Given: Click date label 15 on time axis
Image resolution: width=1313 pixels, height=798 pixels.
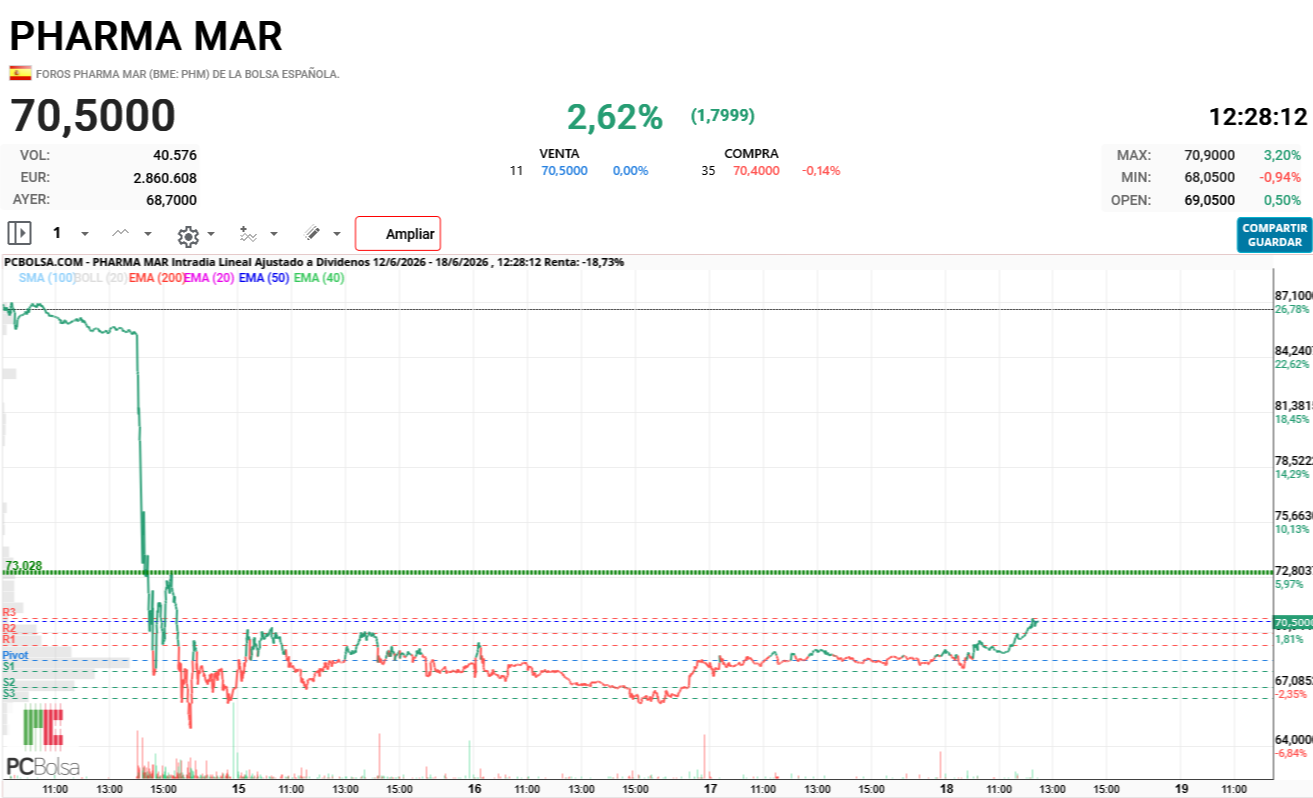Looking at the screenshot, I should click(x=239, y=788).
